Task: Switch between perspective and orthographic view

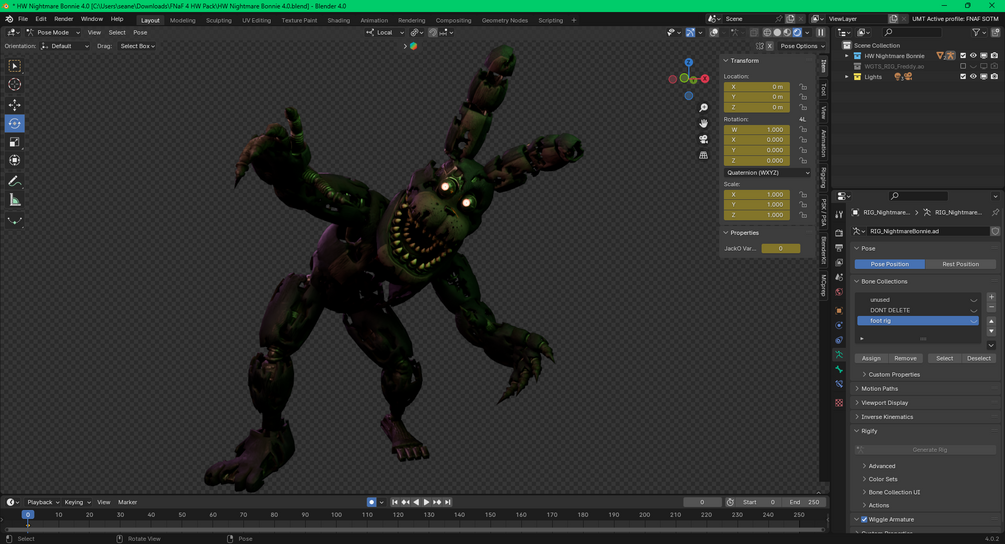Action: [x=704, y=155]
